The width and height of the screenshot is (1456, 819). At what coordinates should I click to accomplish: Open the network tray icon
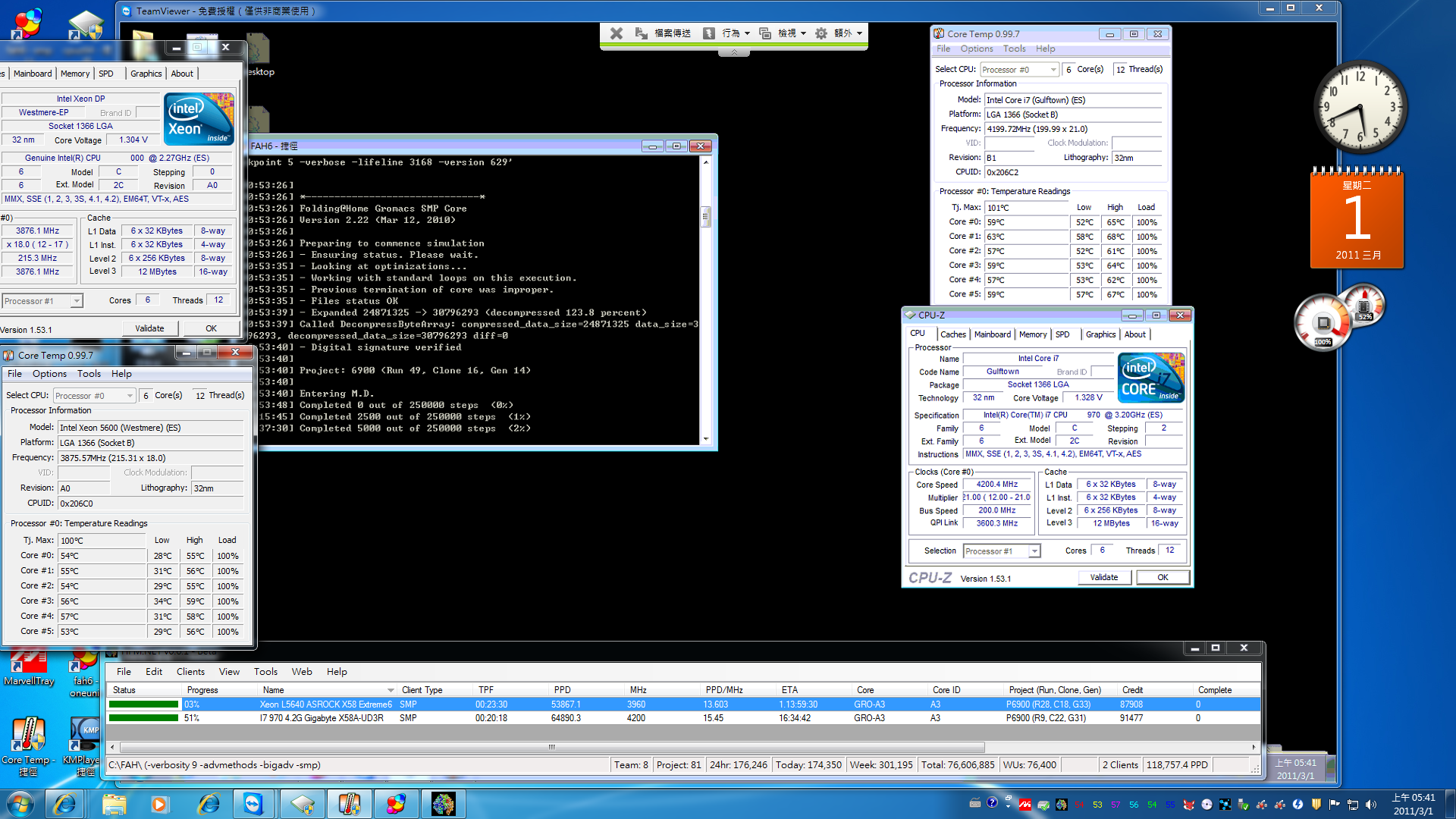(1352, 805)
